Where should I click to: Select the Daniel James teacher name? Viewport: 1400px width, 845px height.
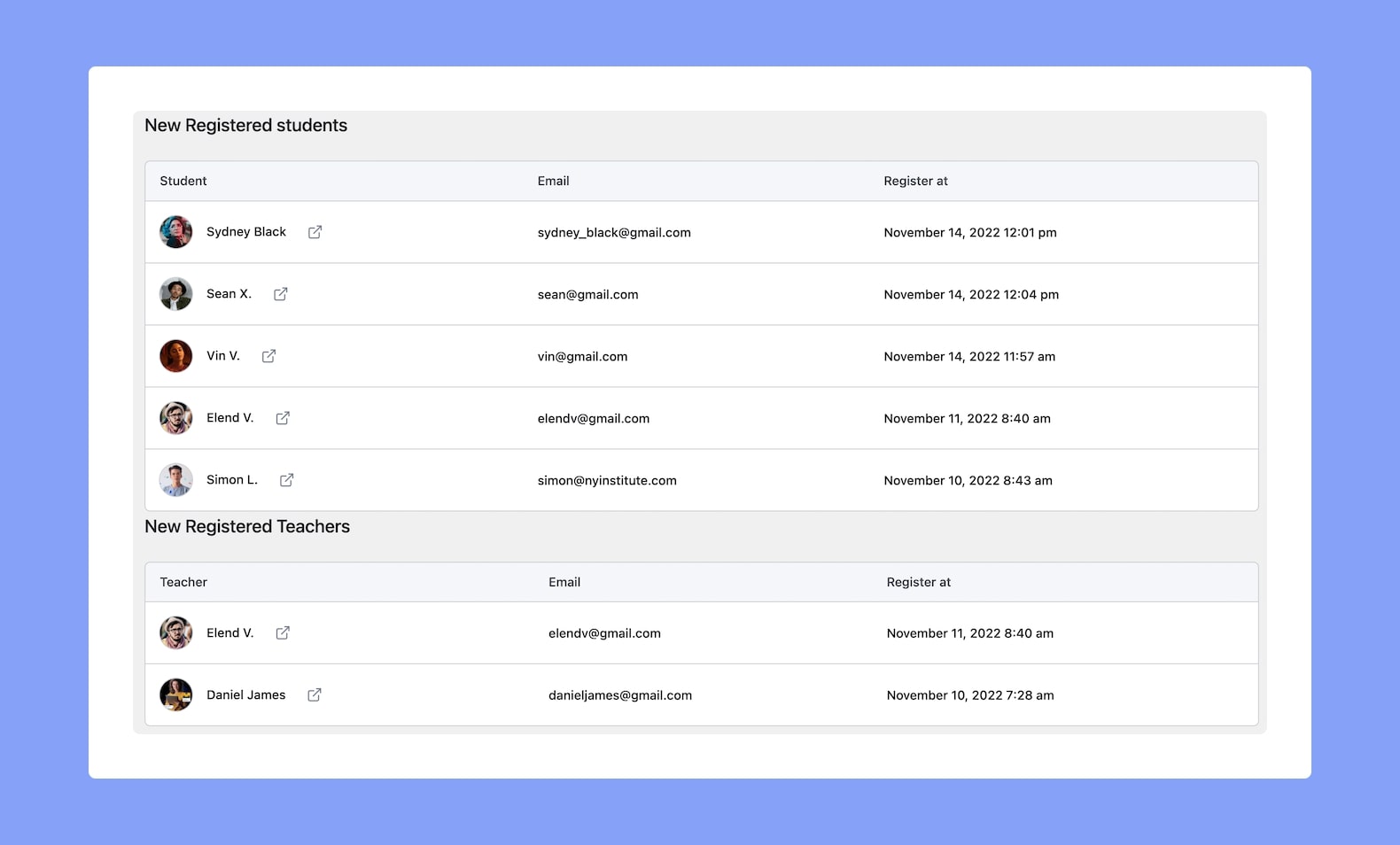click(245, 695)
